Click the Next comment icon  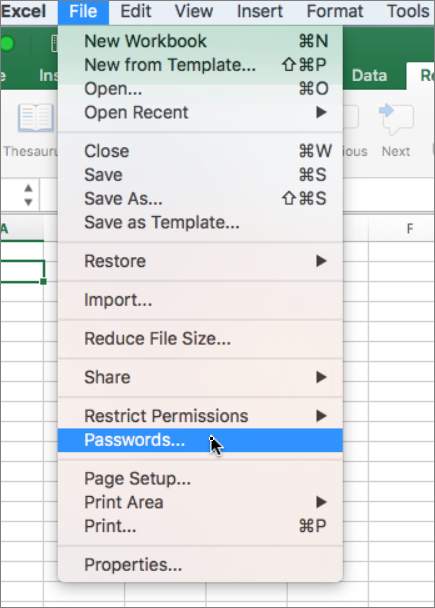point(396,119)
